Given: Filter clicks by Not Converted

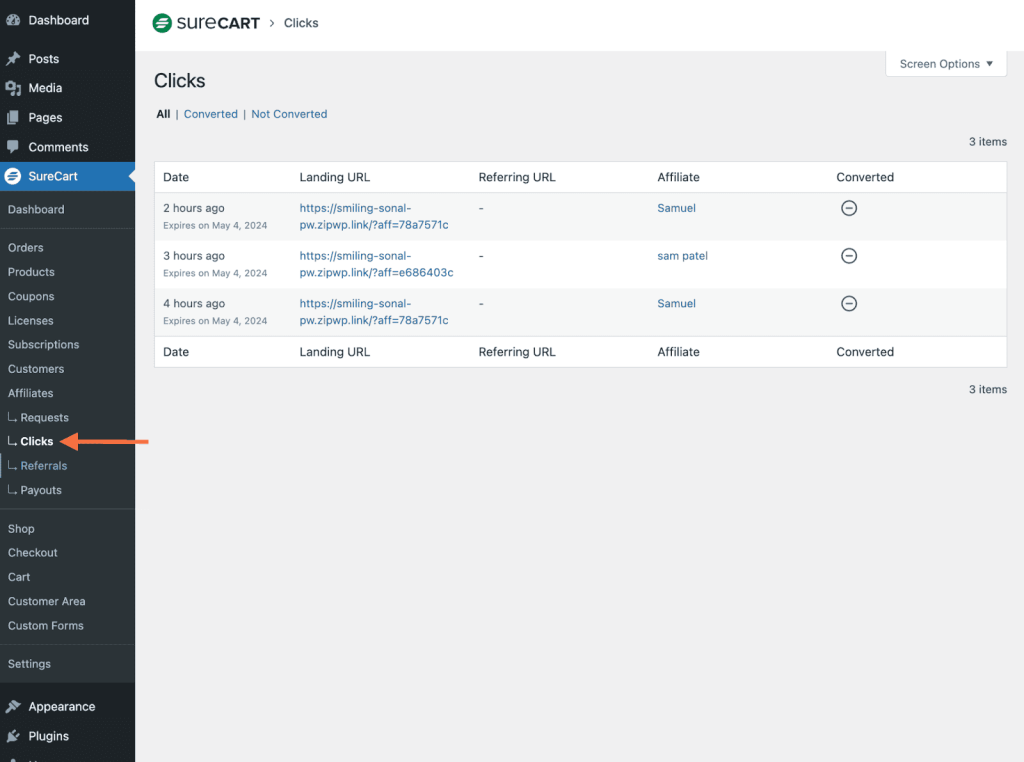Looking at the screenshot, I should coord(289,114).
